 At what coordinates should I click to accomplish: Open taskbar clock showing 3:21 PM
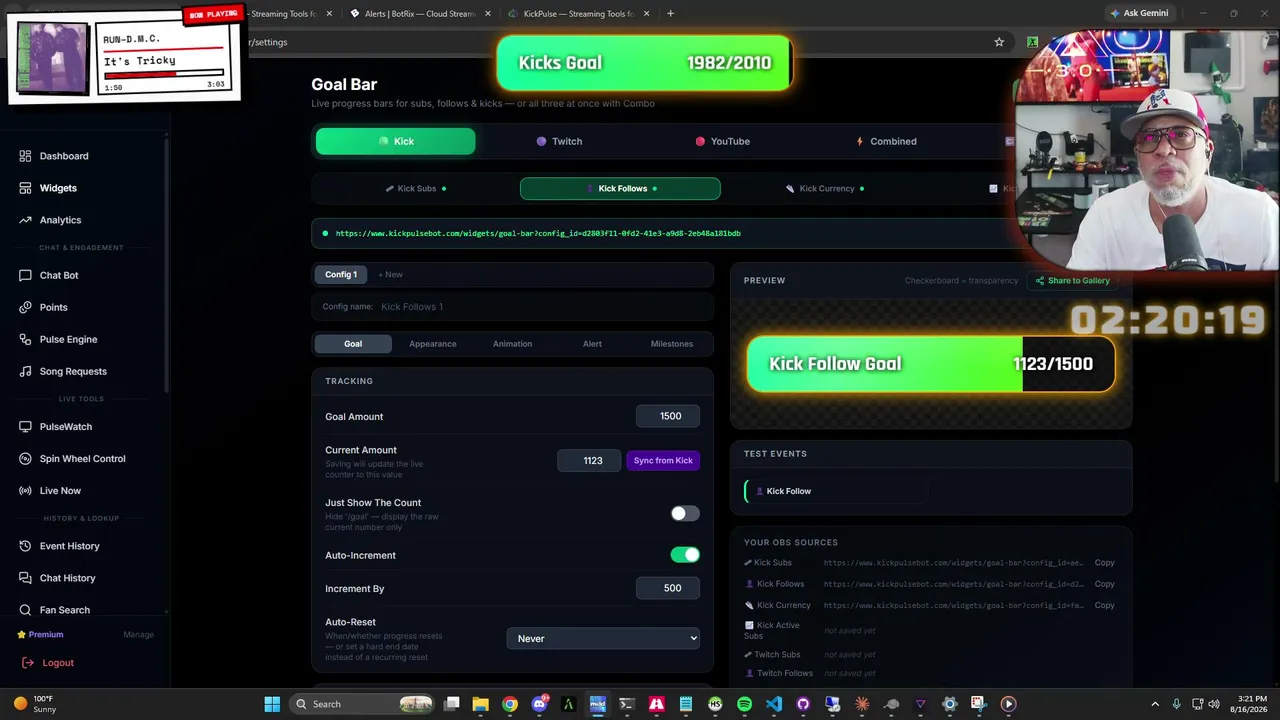point(1251,704)
